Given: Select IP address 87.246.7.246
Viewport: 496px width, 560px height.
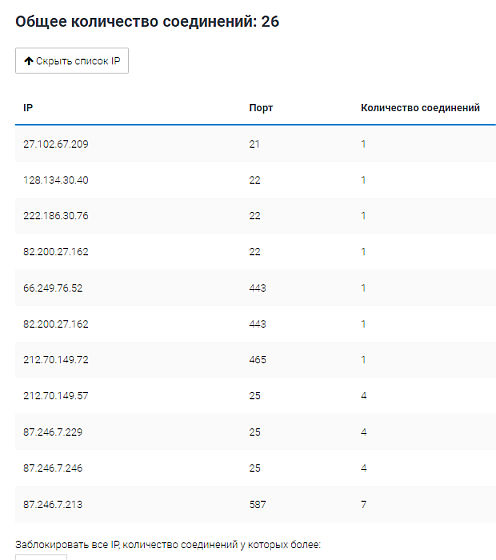Looking at the screenshot, I should click(53, 468).
